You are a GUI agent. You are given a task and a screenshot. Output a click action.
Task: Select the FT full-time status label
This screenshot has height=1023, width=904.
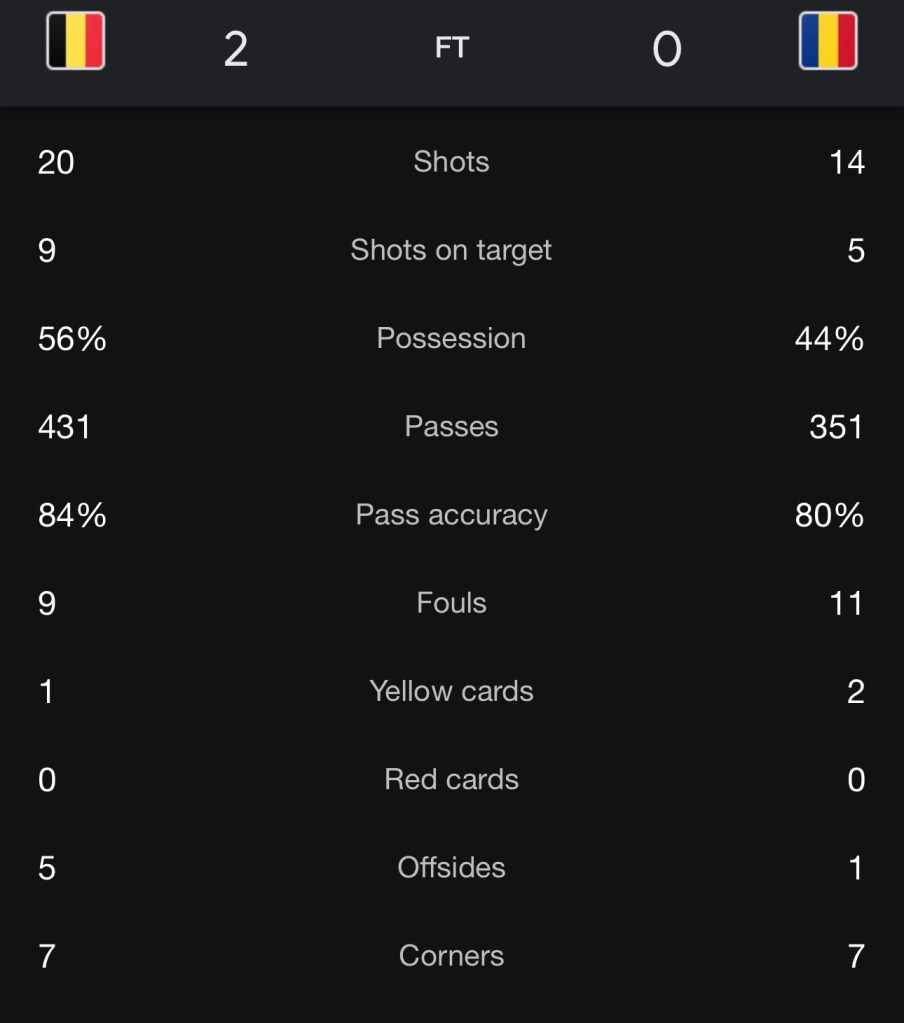click(451, 48)
